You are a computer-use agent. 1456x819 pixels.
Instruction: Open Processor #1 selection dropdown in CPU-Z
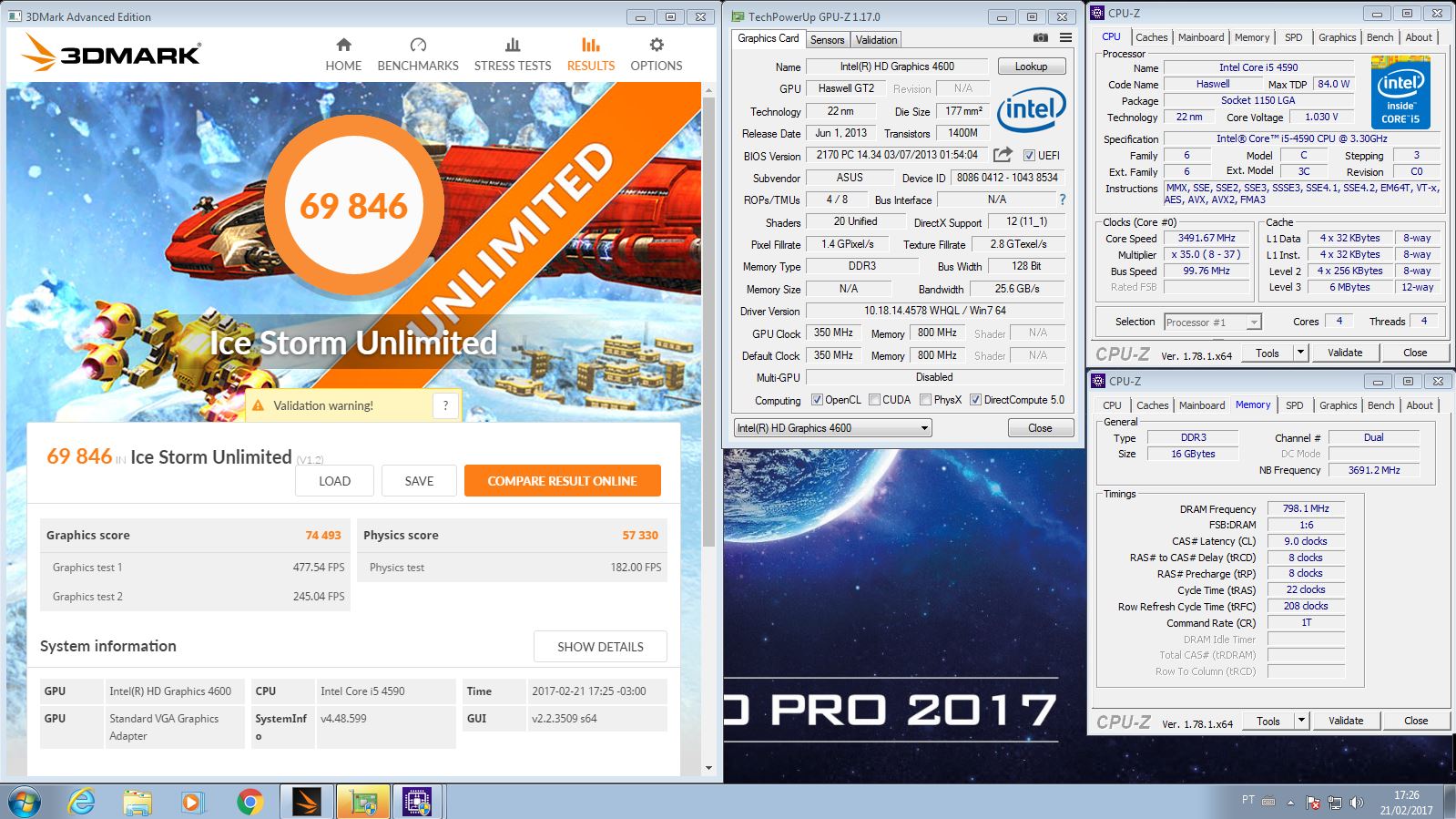1213,322
